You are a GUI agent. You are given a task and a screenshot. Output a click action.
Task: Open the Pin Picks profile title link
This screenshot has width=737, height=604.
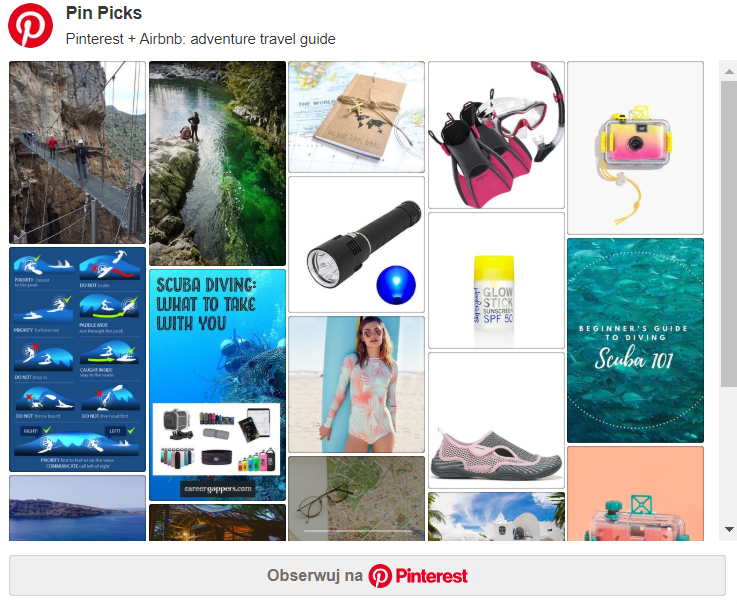(x=104, y=13)
